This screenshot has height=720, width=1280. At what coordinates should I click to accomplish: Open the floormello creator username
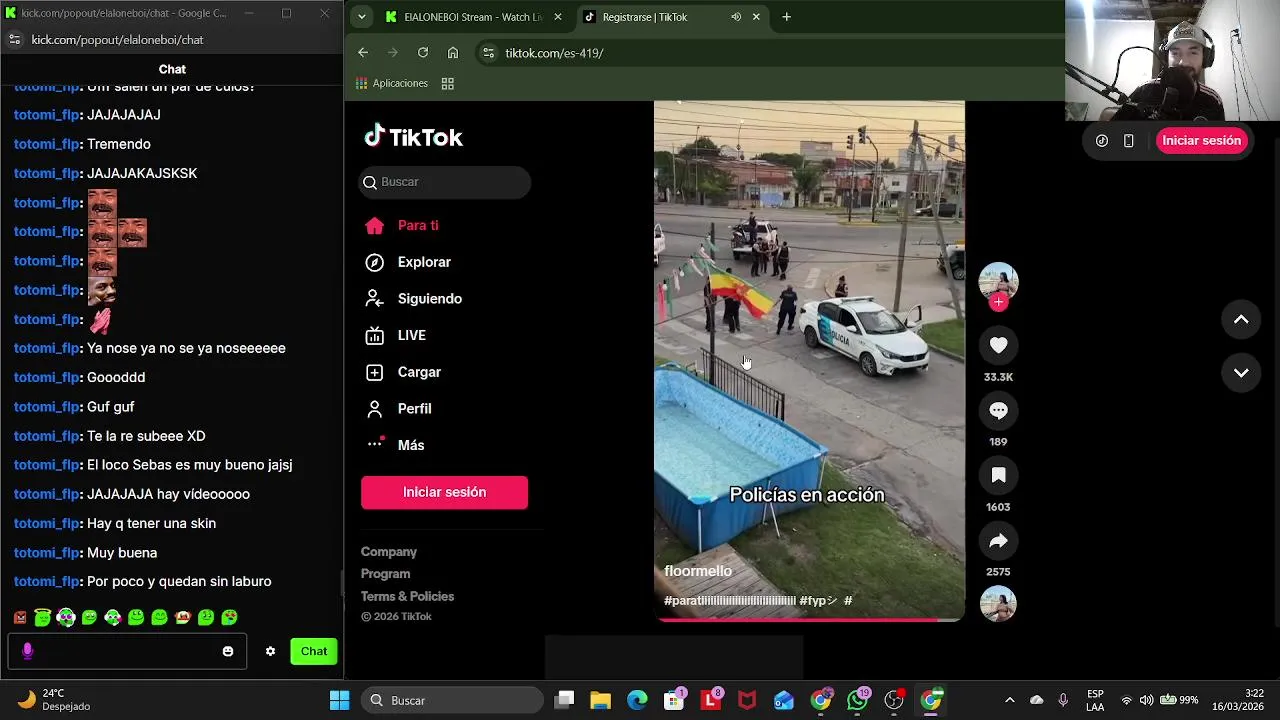coord(698,571)
